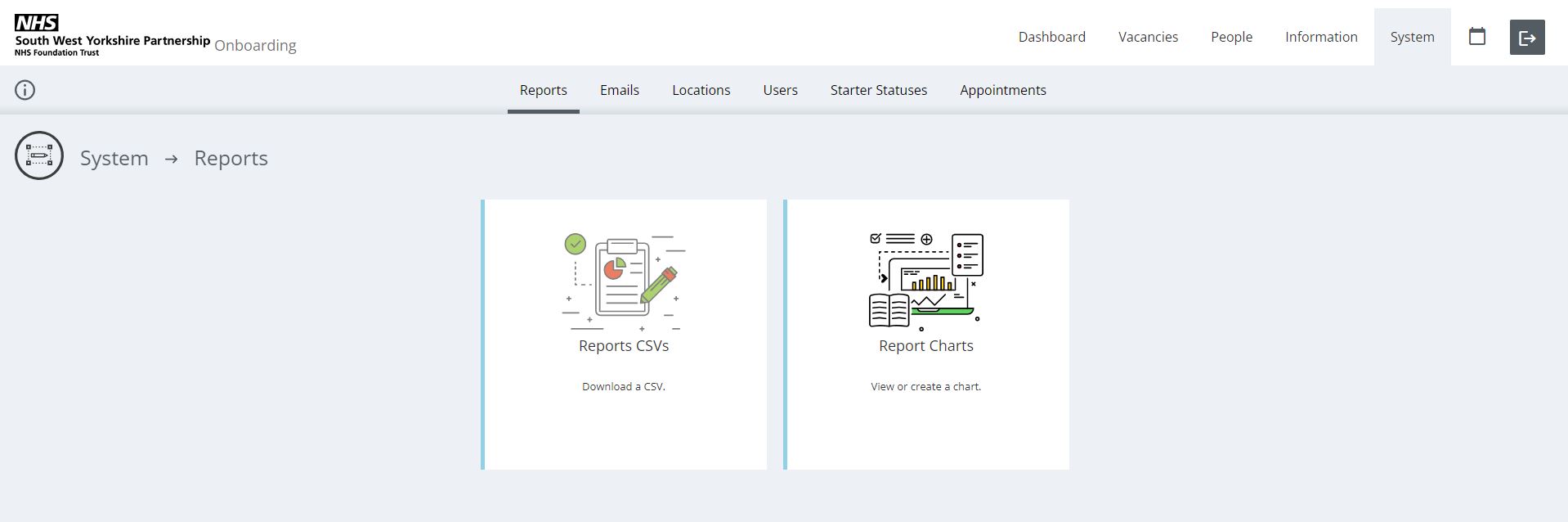
Task: Open the Starter Statuses tab
Action: (x=878, y=90)
